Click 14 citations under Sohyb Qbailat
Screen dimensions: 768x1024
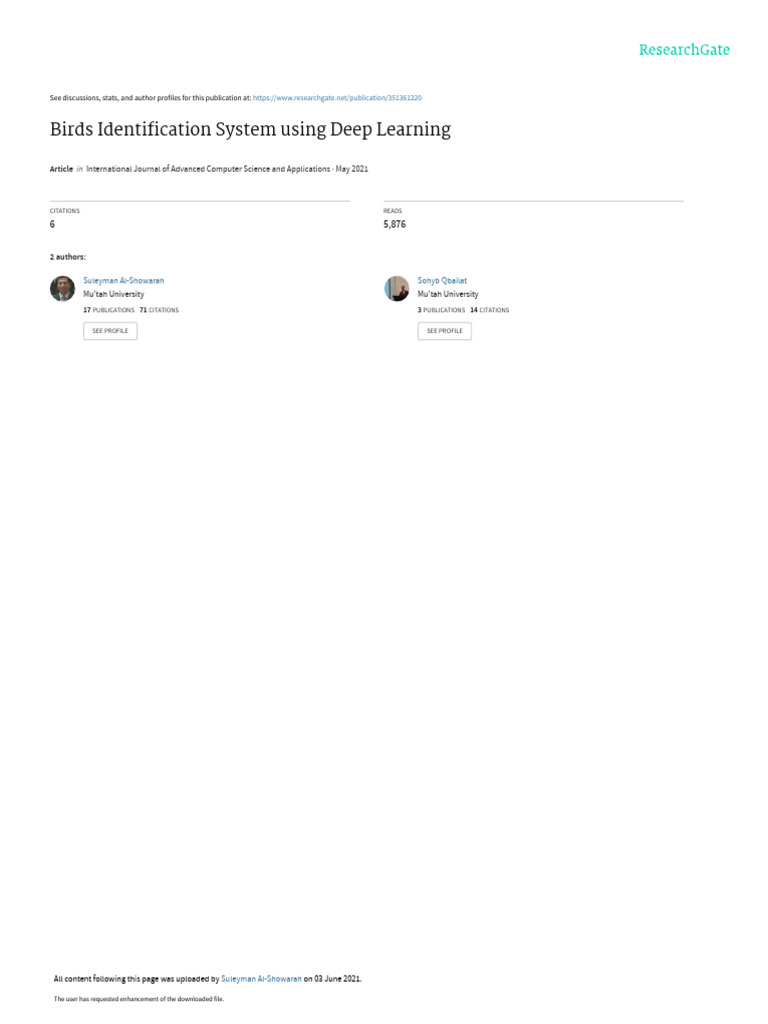click(489, 310)
